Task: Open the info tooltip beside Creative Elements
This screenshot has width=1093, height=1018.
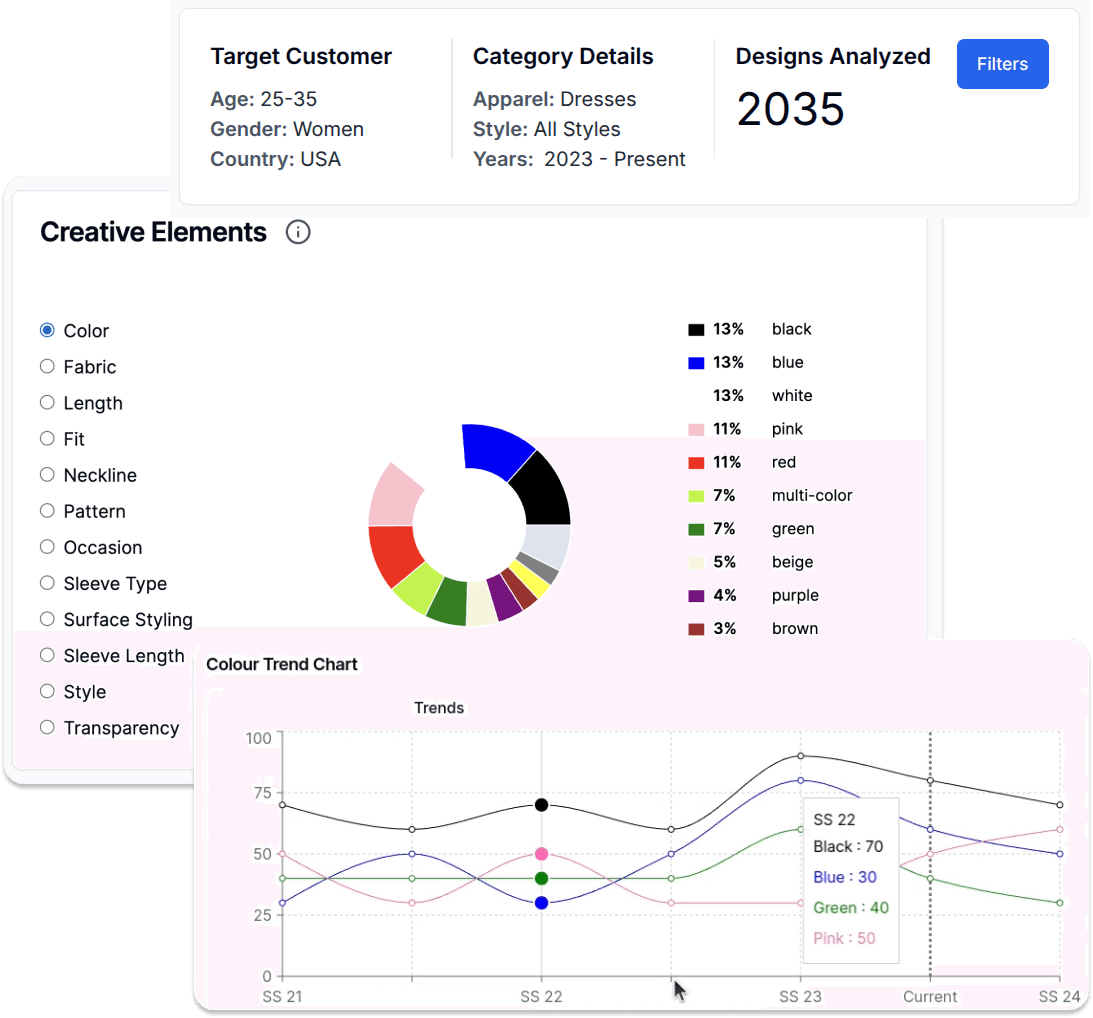Action: [298, 232]
